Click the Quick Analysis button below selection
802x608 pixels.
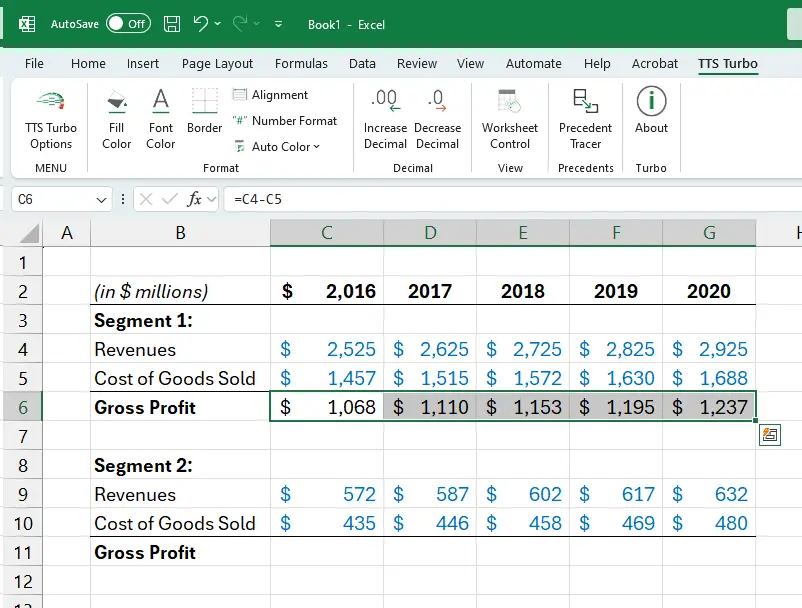pos(768,434)
